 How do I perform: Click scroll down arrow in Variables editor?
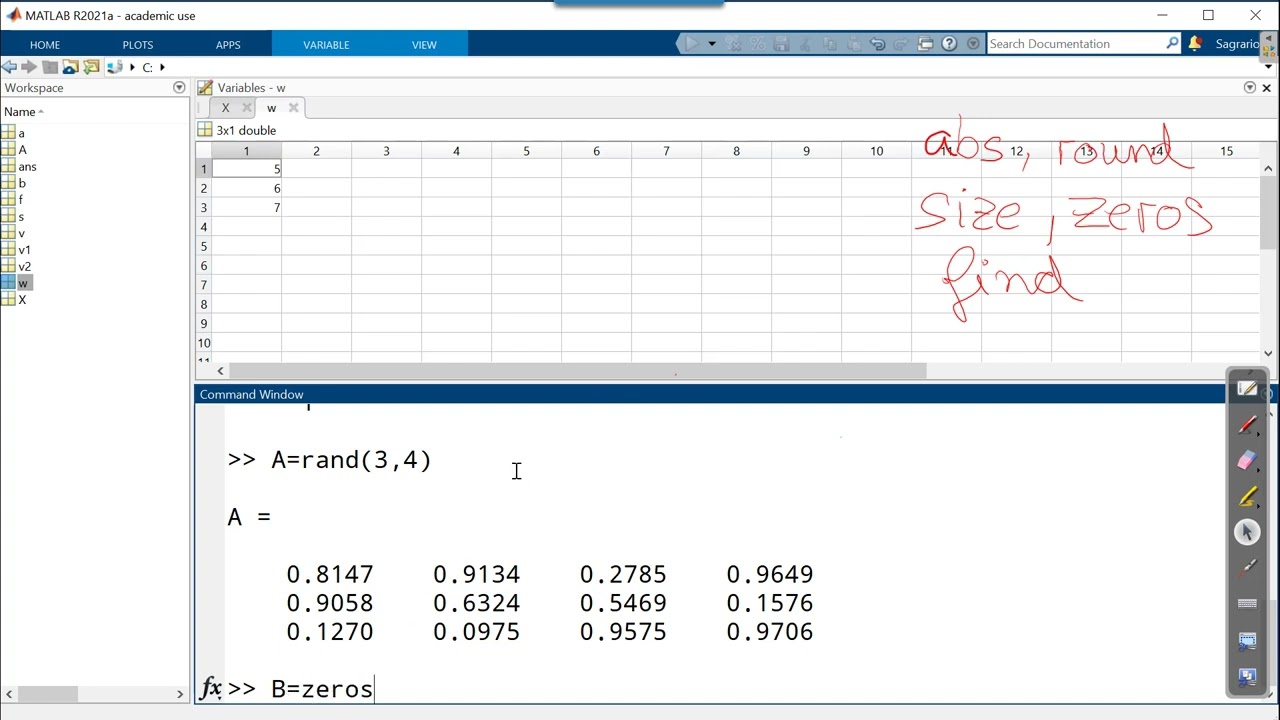[x=1269, y=352]
